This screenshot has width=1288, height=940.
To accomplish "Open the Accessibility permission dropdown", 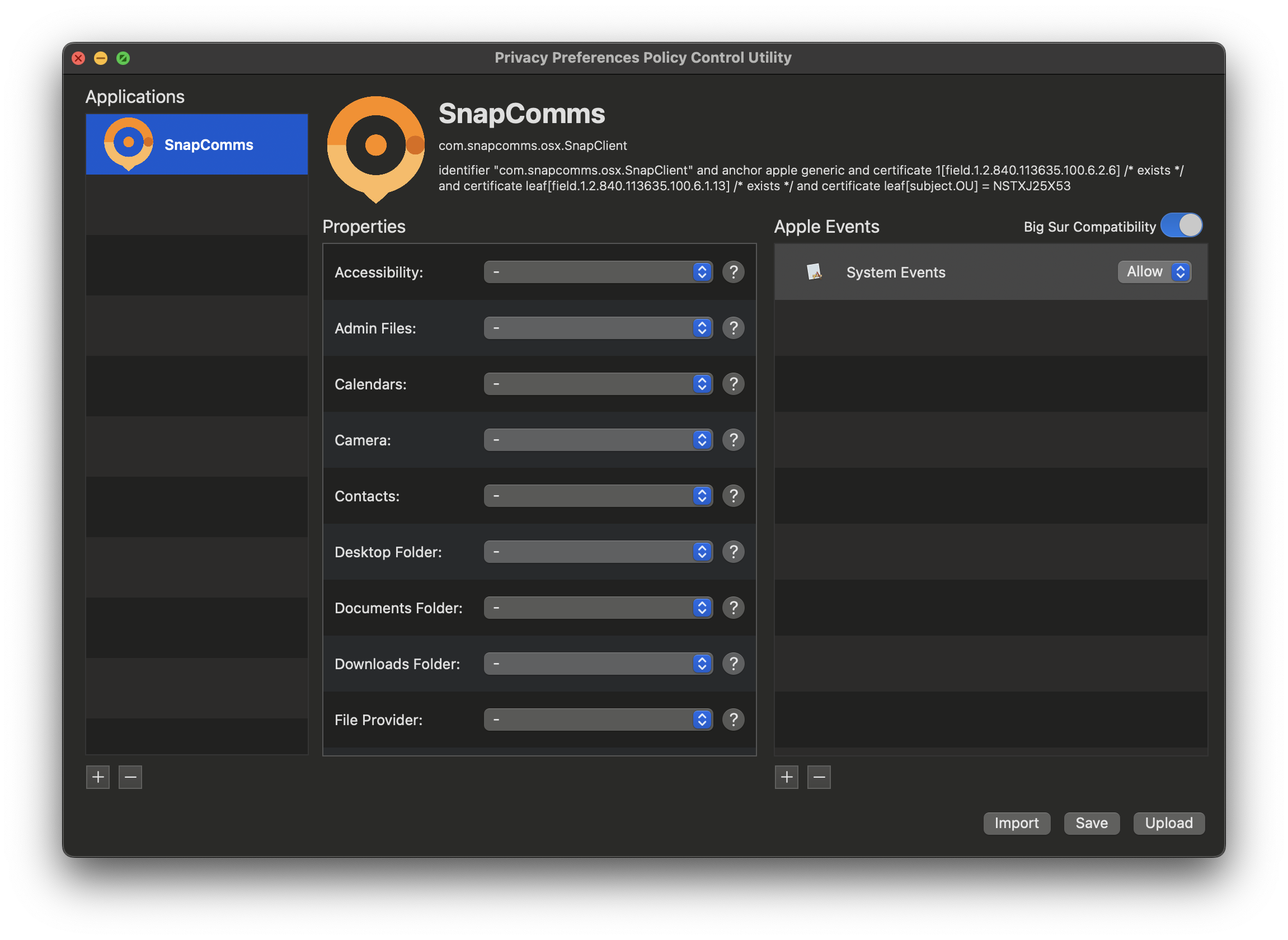I will click(598, 272).
